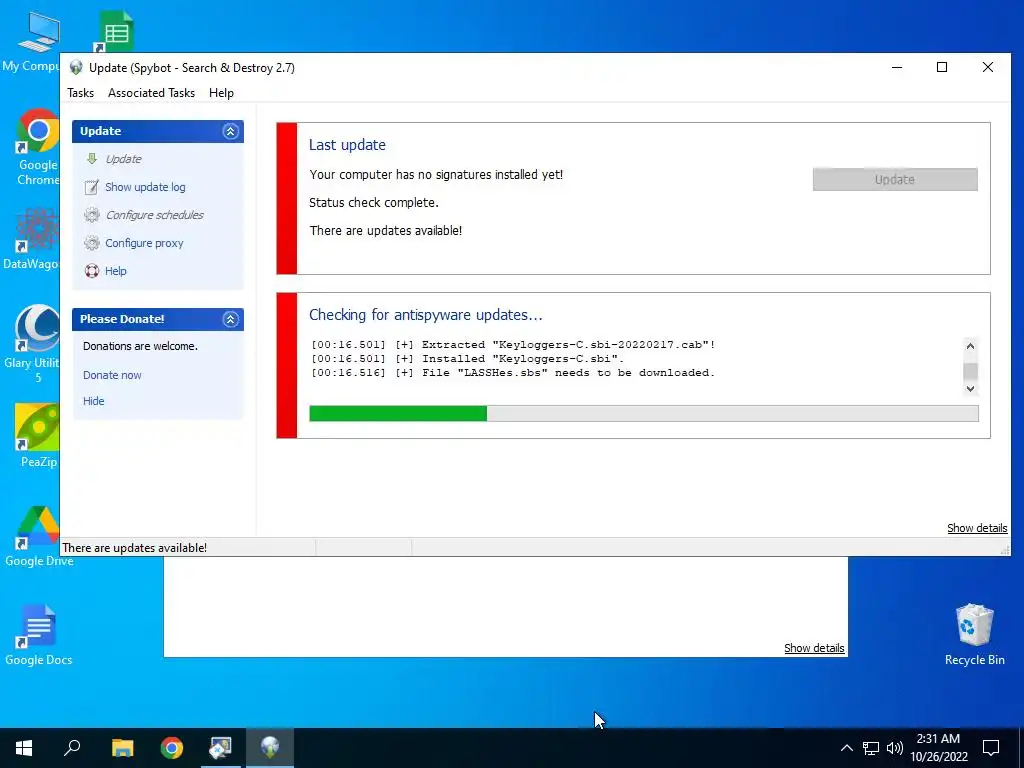1024x768 pixels.
Task: Open the Associated Tasks menu
Action: tap(152, 93)
